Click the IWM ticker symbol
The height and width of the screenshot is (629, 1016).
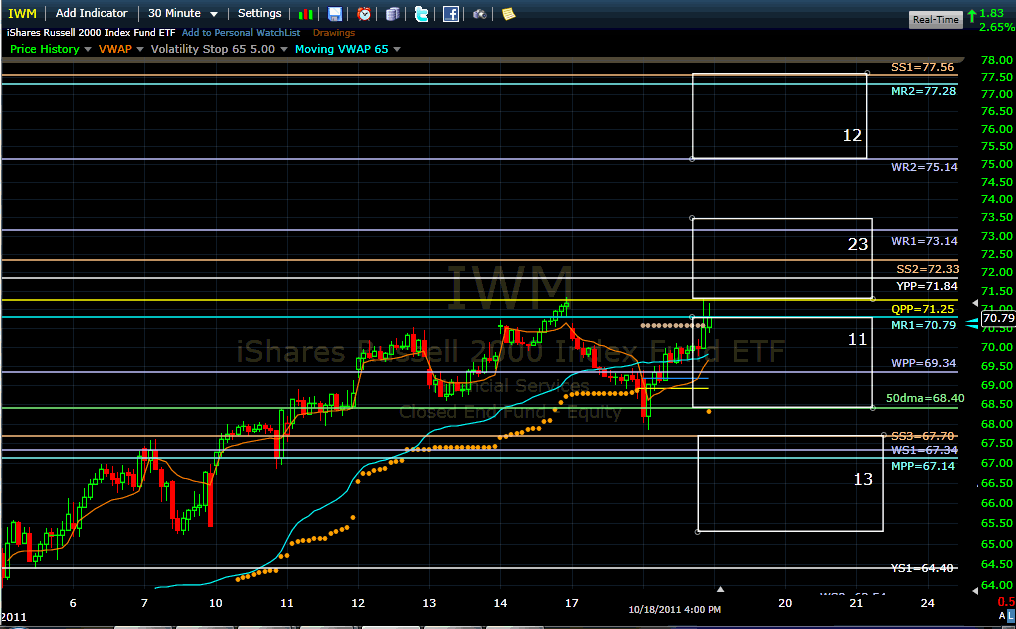(22, 14)
